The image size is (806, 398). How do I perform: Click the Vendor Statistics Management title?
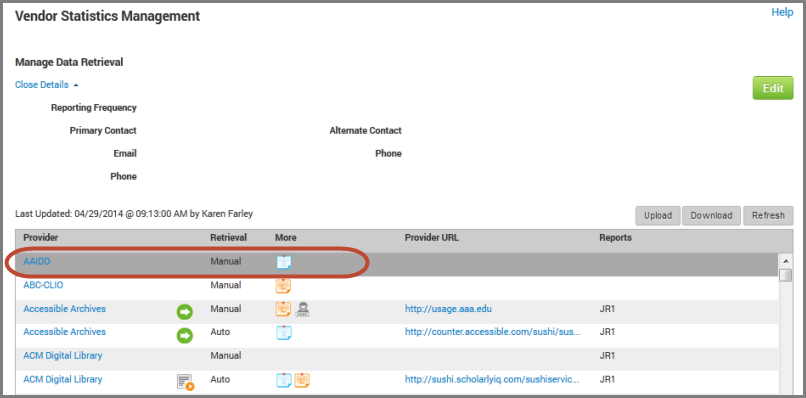[107, 16]
